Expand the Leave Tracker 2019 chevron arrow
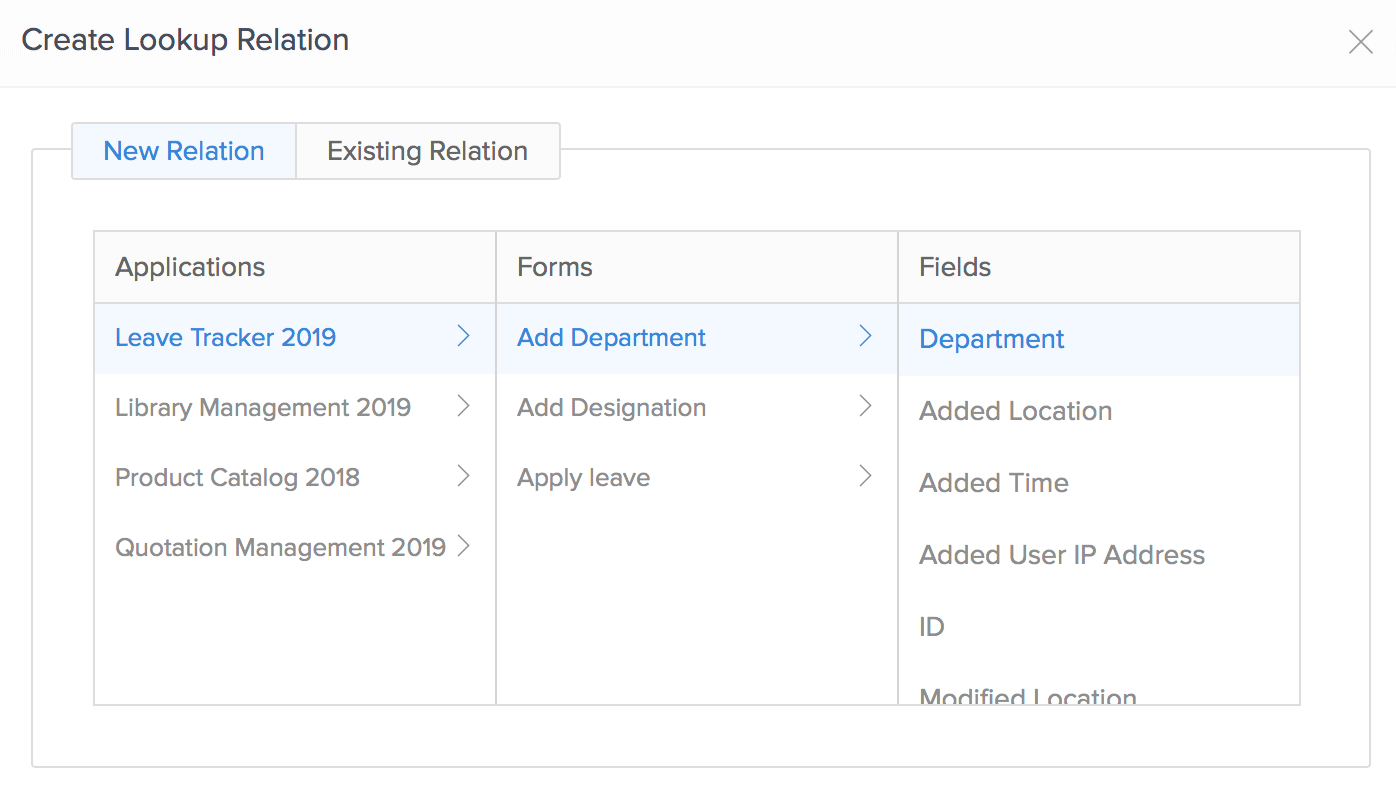Image resolution: width=1396 pixels, height=790 pixels. 463,337
